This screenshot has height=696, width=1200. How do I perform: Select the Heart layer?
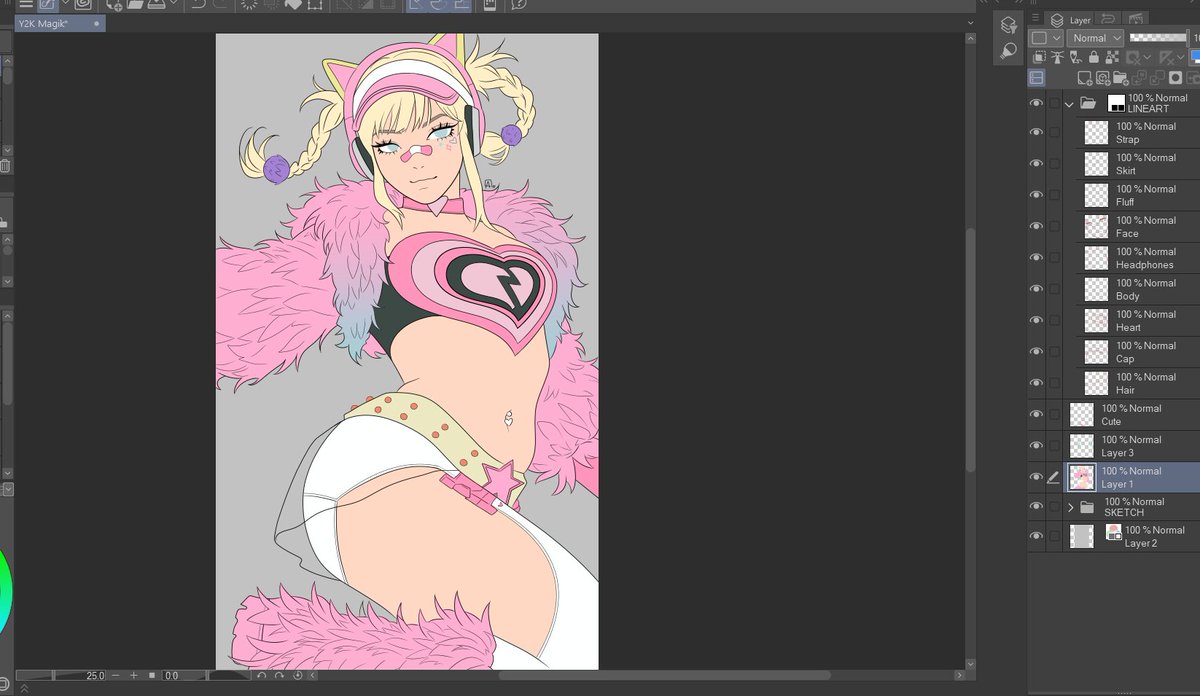[1138, 320]
